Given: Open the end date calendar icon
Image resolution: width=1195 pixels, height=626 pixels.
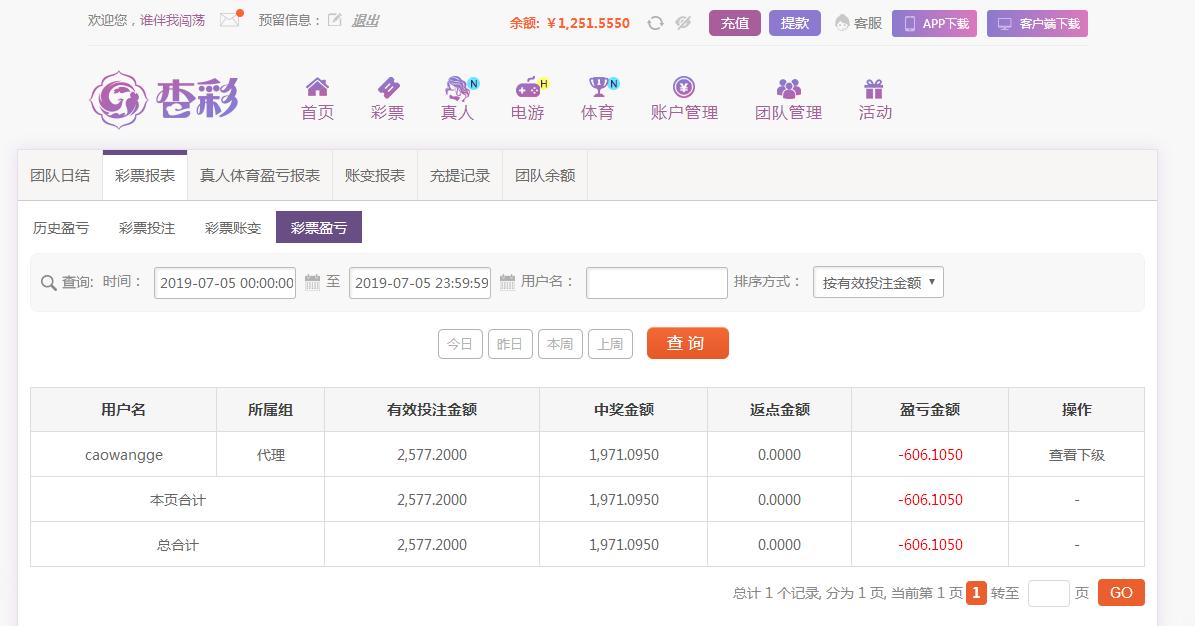Looking at the screenshot, I should point(507,282).
